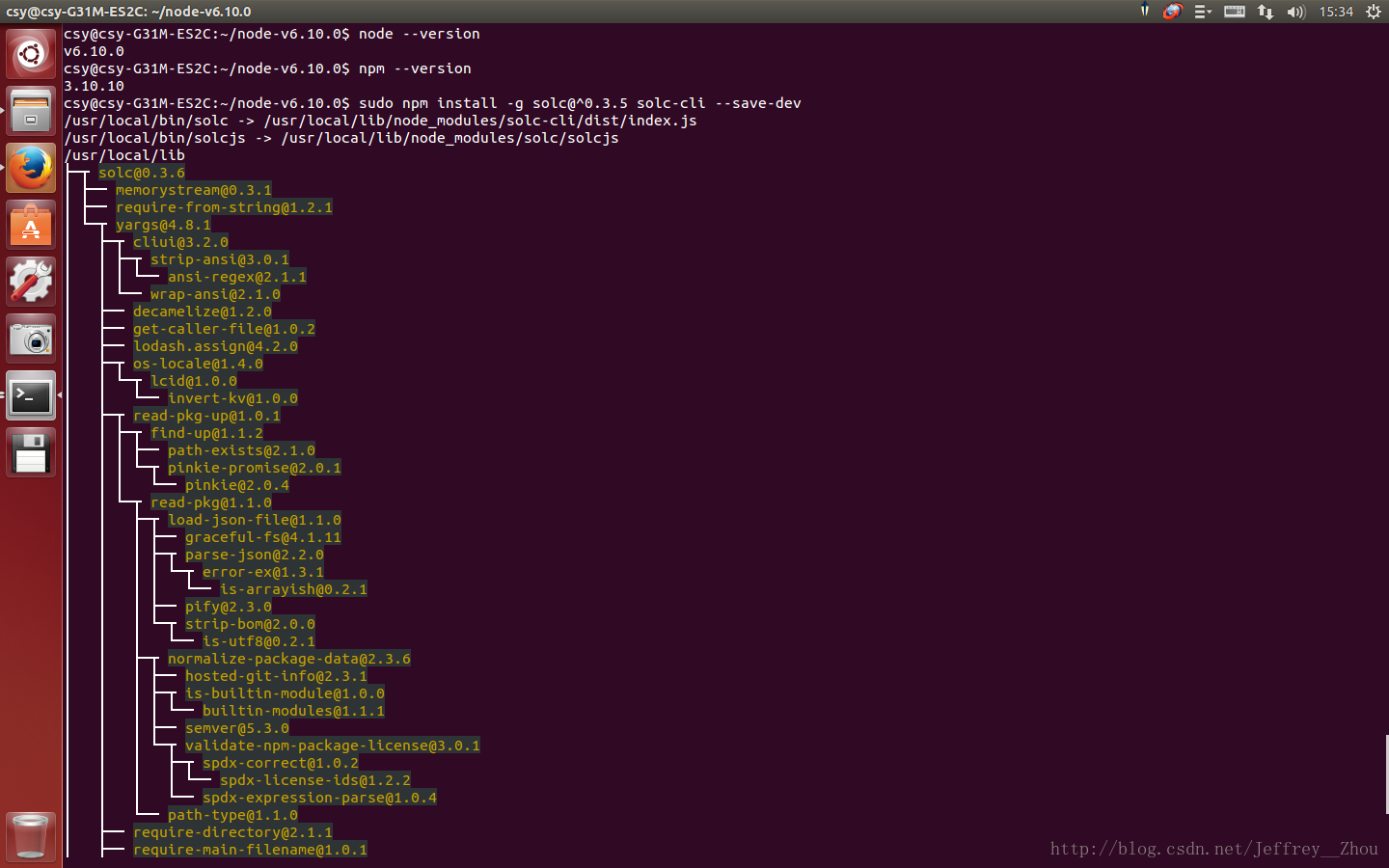
Task: Click strip-bom@2.0.0 entry
Action: coord(250,624)
